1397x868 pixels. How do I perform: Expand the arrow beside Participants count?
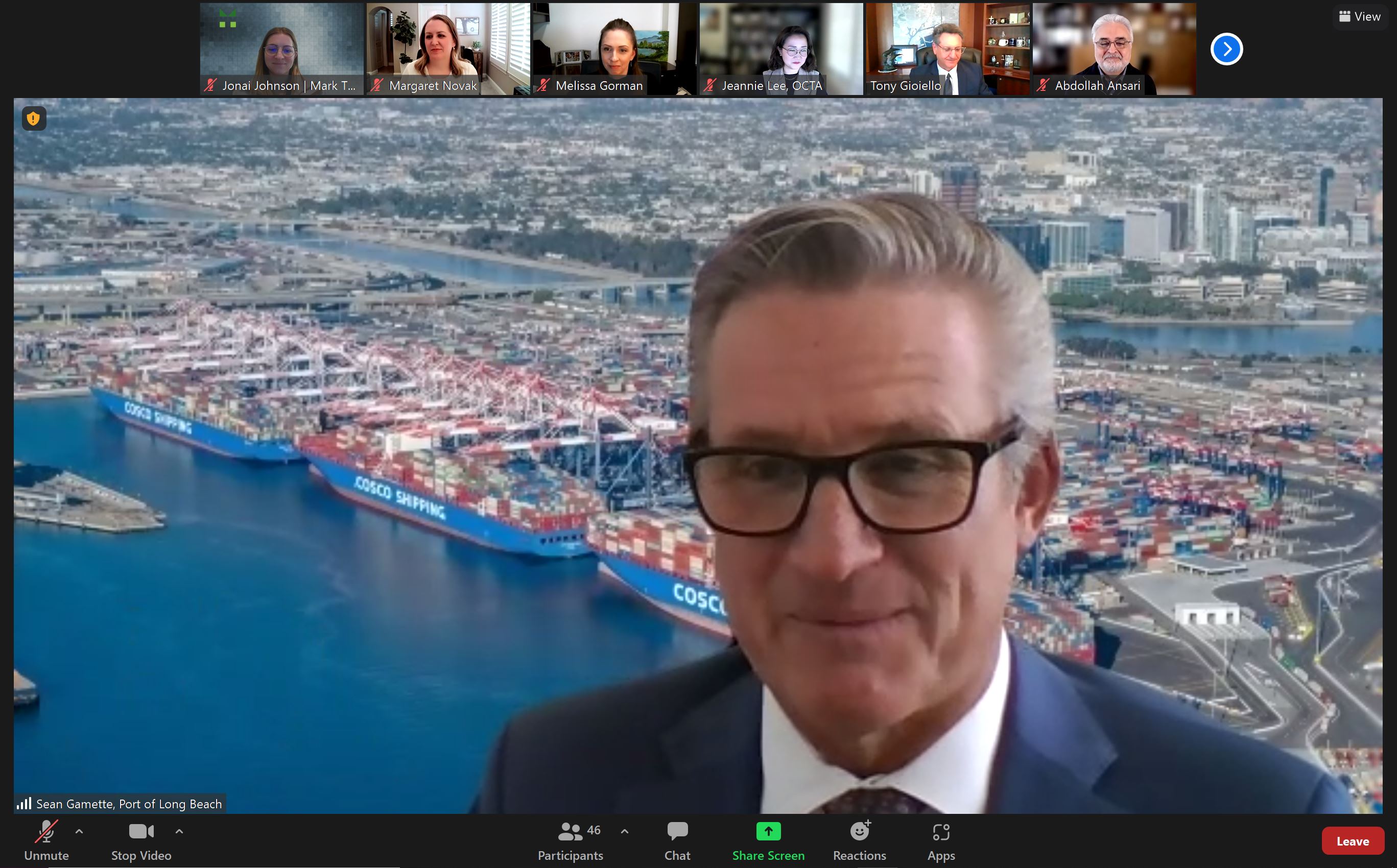625,831
